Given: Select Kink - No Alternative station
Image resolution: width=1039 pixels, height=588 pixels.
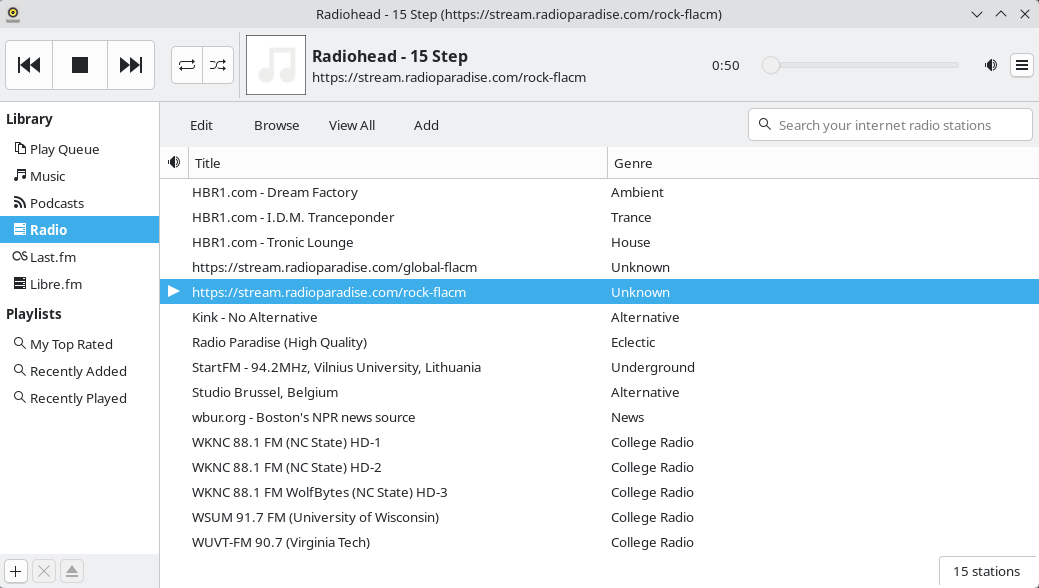Looking at the screenshot, I should tap(599, 318).
